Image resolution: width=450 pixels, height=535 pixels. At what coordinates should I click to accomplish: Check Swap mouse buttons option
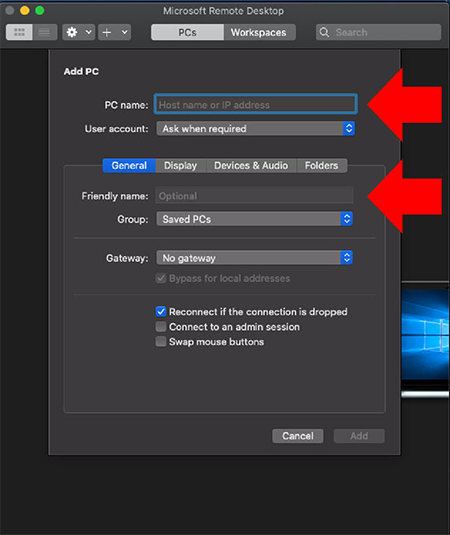[161, 342]
